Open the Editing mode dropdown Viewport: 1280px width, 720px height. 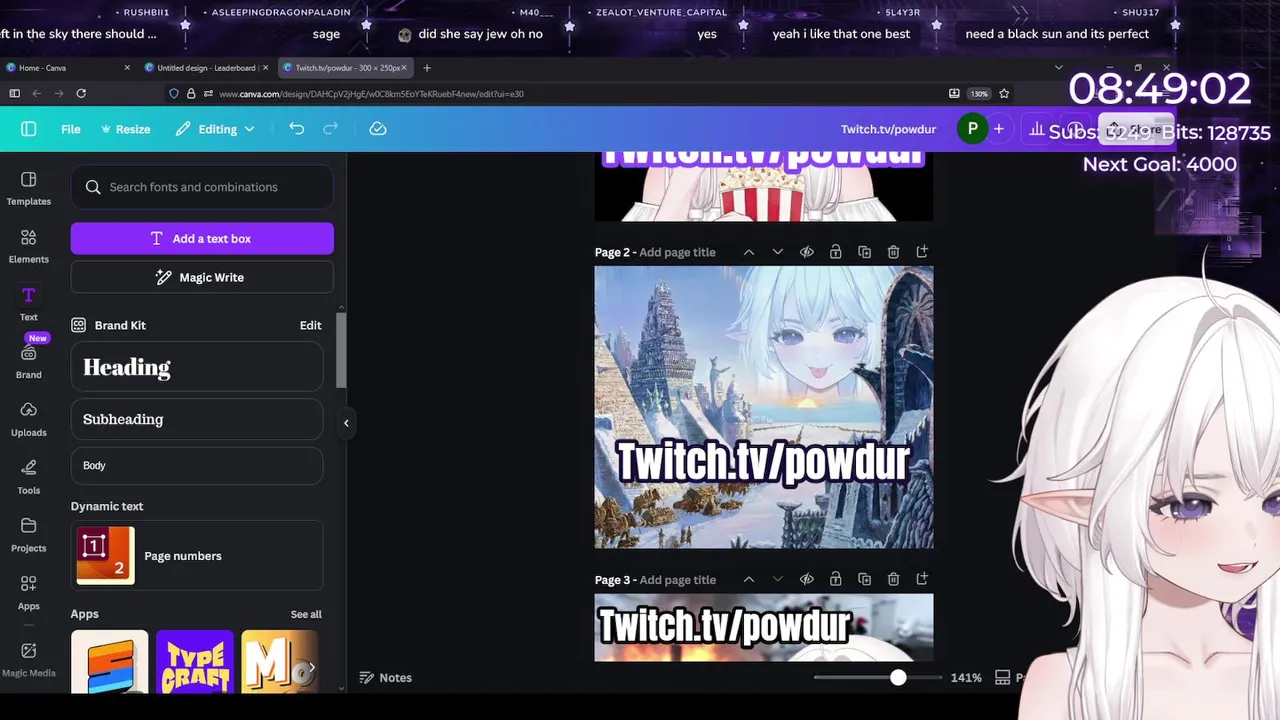point(215,129)
